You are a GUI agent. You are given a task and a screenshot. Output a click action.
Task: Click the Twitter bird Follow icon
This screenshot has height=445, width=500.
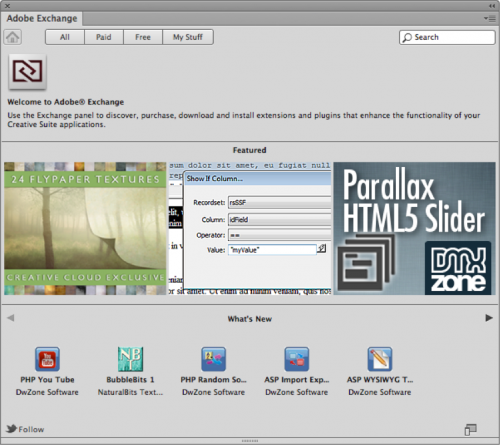pos(11,429)
